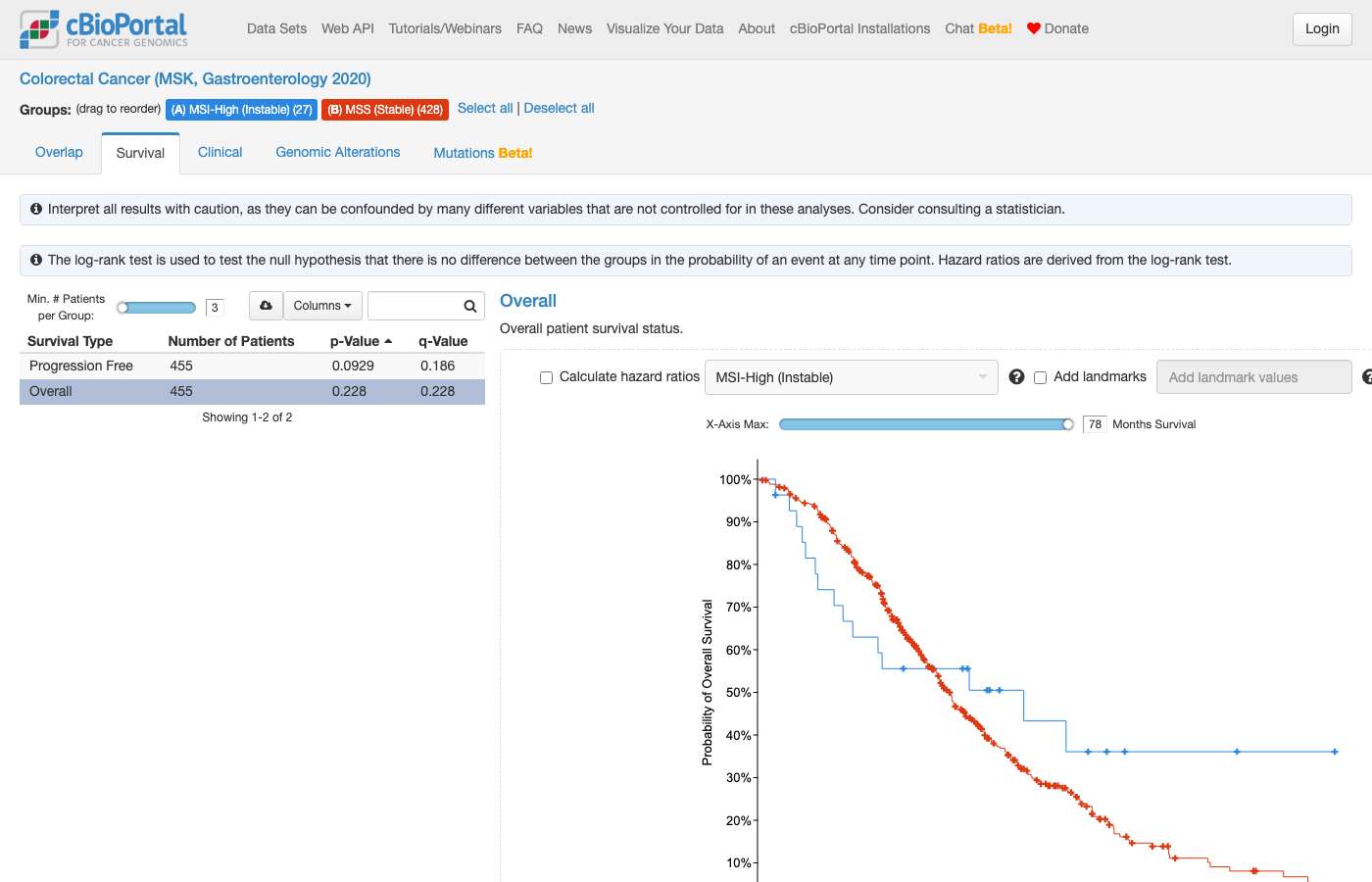Screen dimensions: 1372x882
Task: Check the Add landmarks checkbox
Action: pyautogui.click(x=1041, y=377)
